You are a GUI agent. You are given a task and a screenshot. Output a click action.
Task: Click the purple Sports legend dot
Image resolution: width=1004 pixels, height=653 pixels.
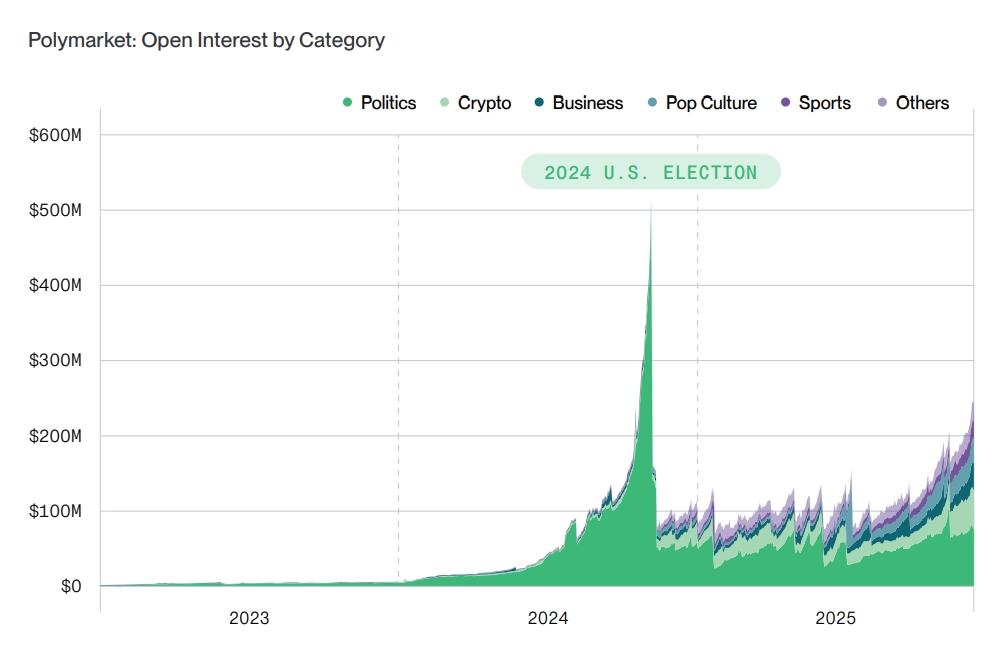coord(786,103)
